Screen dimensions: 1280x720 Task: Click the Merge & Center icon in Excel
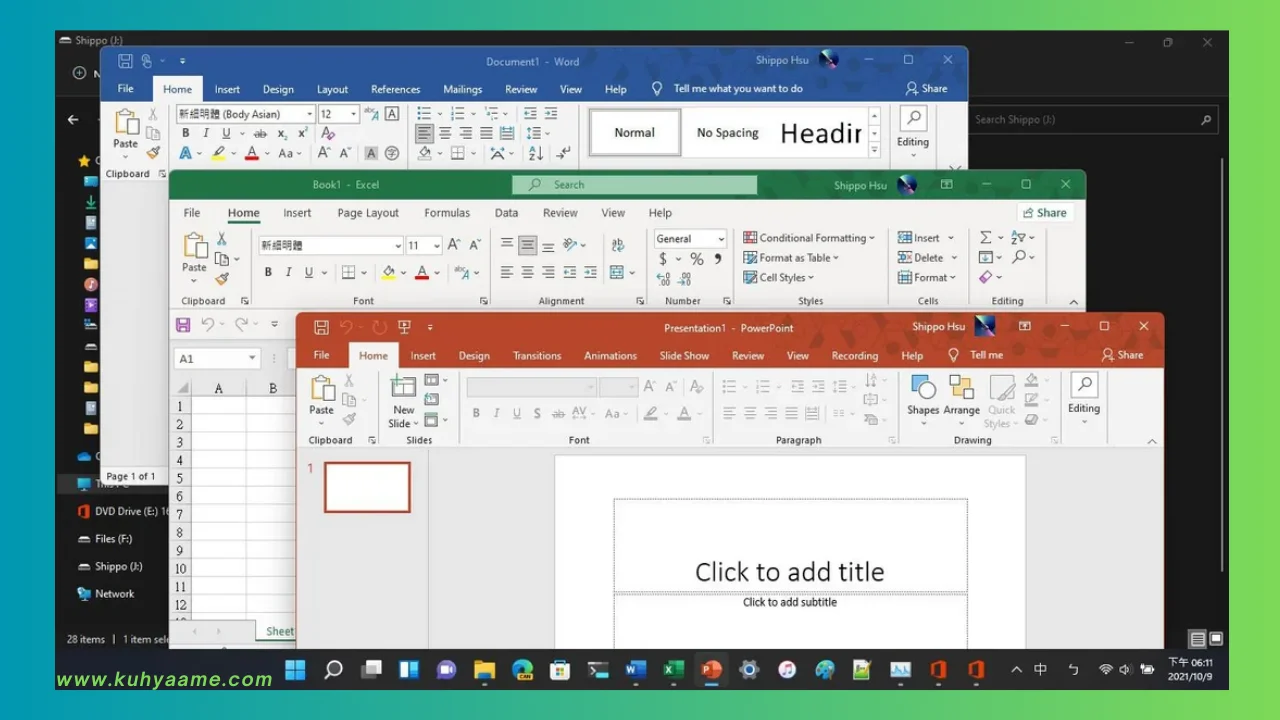click(x=617, y=272)
